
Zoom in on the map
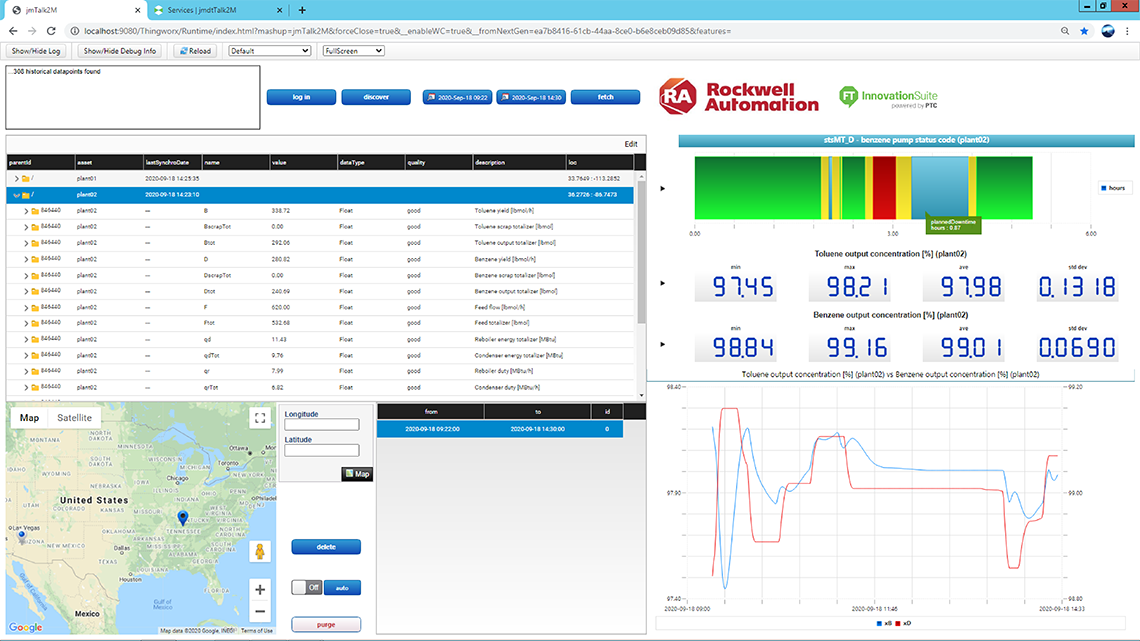point(260,590)
